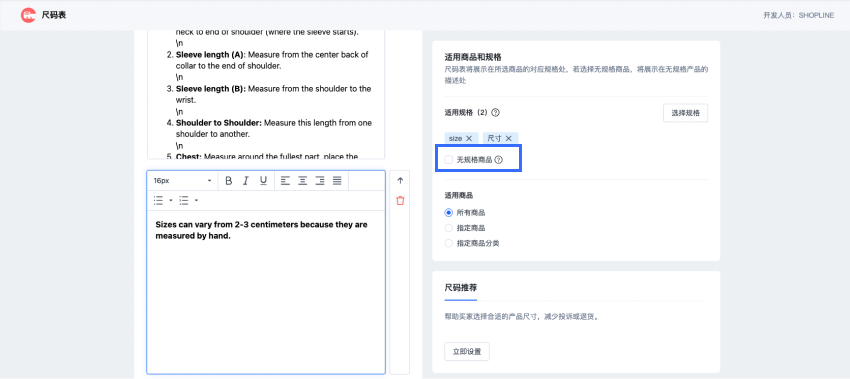Apply numbered list formatting
The width and height of the screenshot is (850, 379).
click(184, 201)
